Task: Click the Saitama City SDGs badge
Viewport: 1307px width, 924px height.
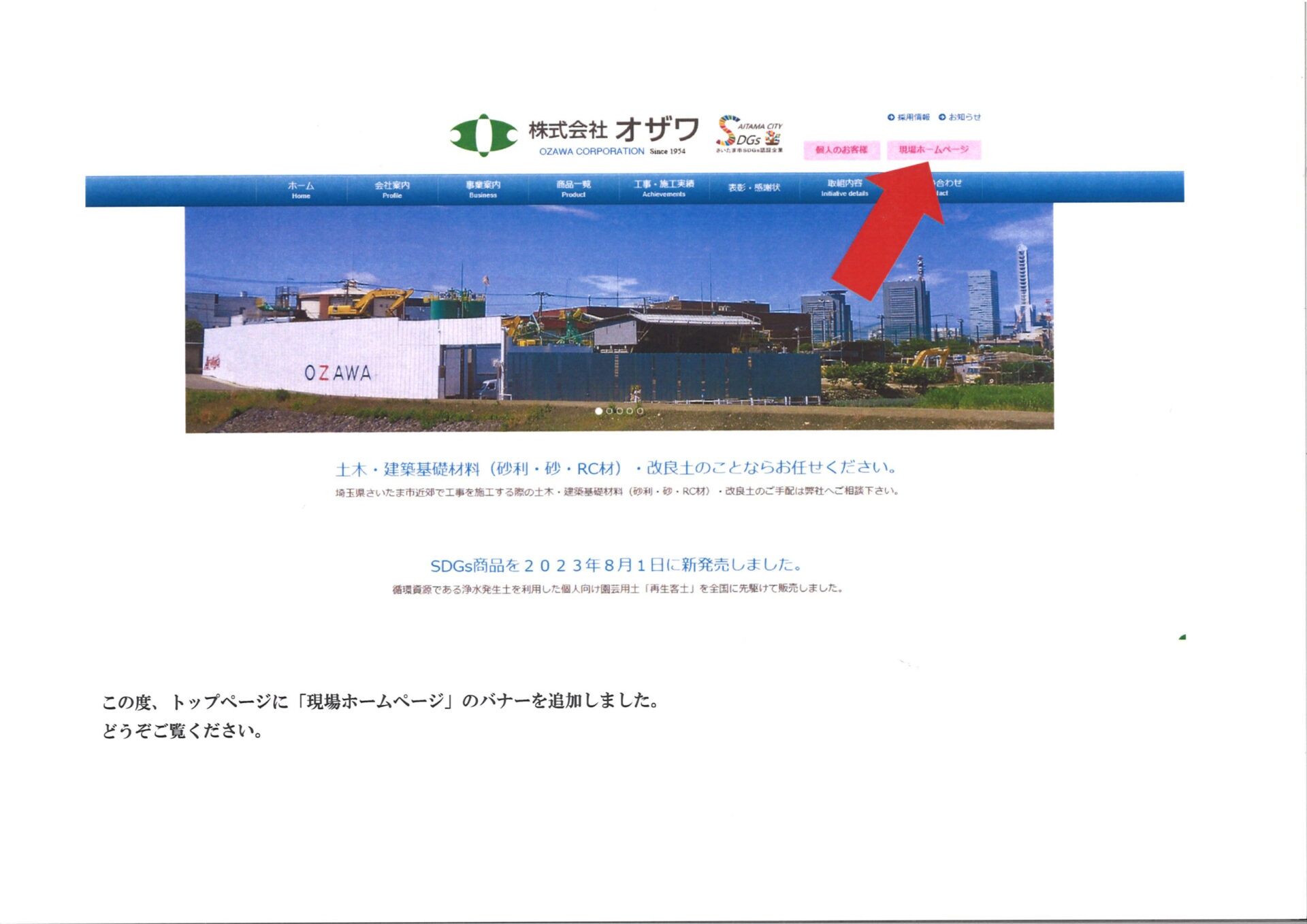Action: 749,133
